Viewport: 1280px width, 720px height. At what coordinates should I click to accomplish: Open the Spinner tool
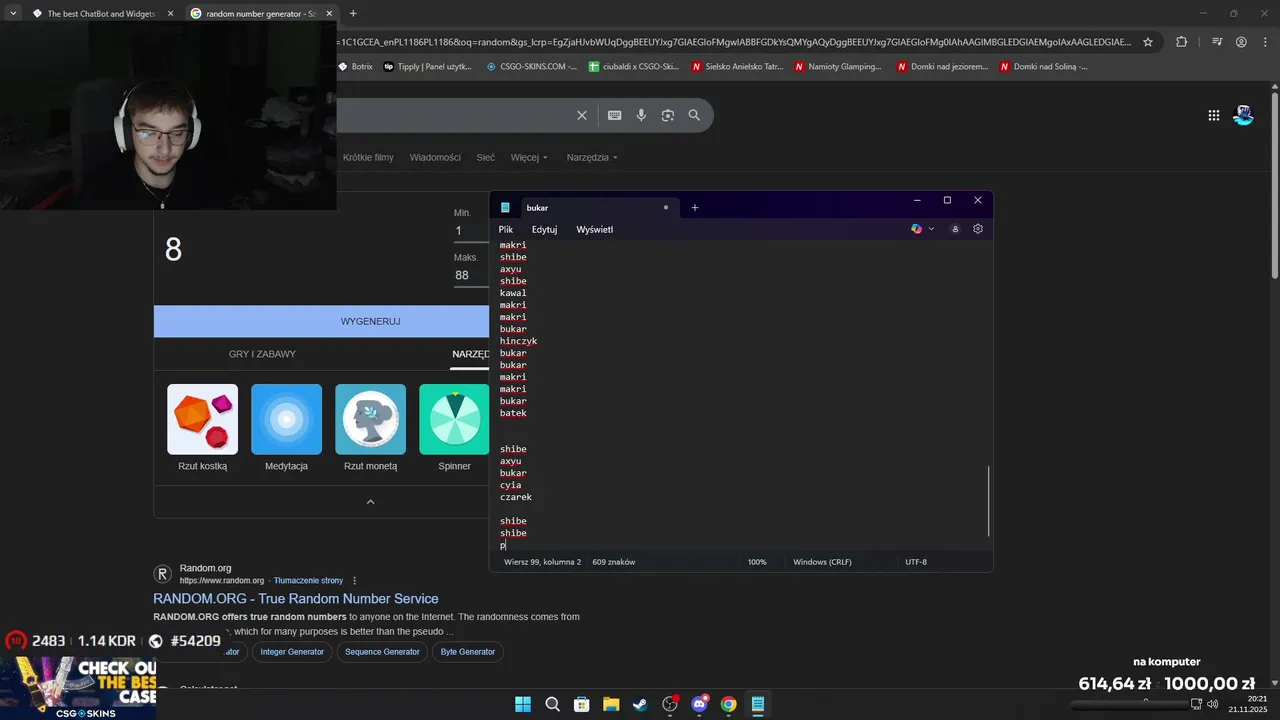(454, 428)
